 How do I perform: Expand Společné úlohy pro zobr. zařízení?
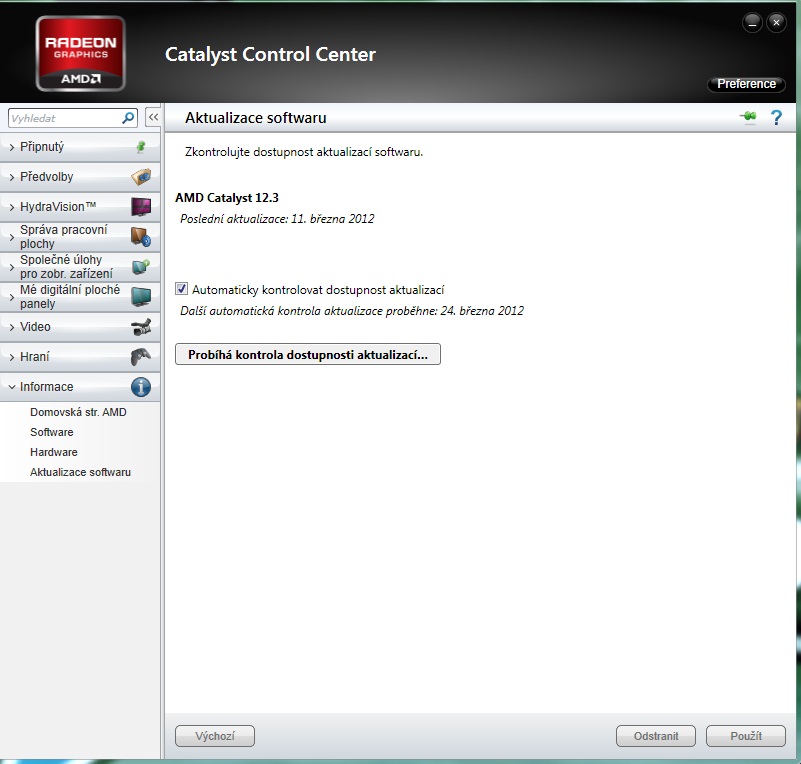point(80,267)
